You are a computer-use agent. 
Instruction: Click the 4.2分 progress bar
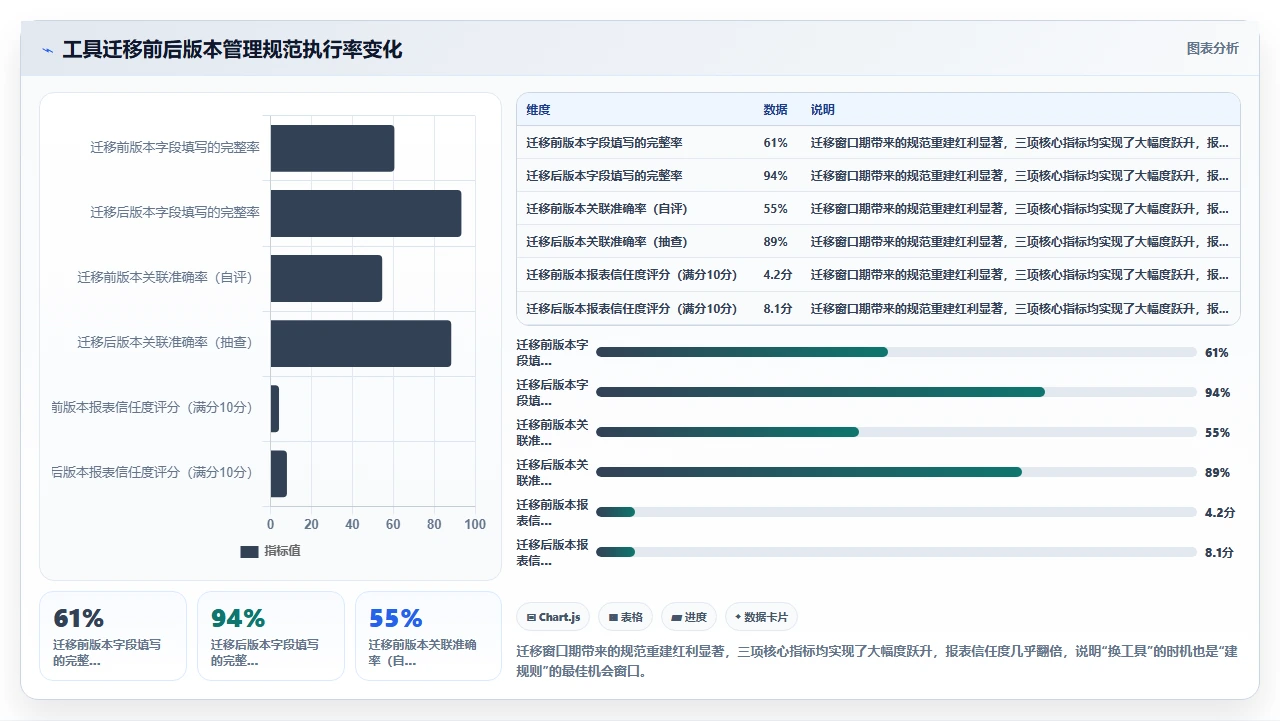(896, 512)
